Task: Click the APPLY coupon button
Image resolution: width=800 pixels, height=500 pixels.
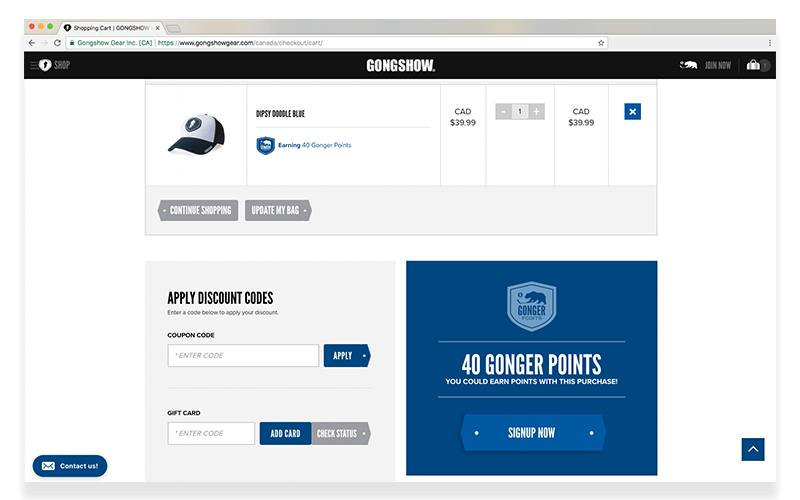Action: click(x=347, y=356)
